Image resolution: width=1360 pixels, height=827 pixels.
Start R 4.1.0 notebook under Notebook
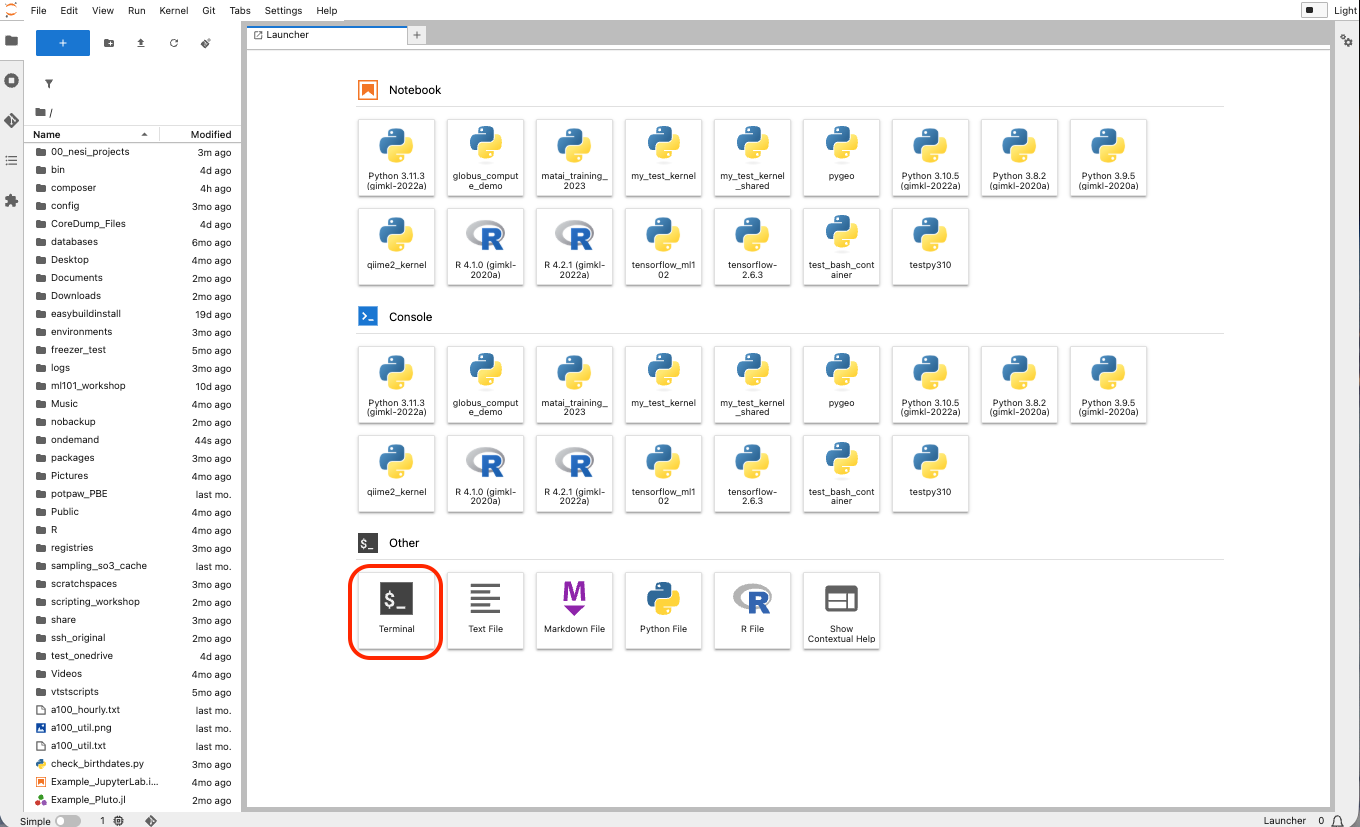(x=486, y=247)
